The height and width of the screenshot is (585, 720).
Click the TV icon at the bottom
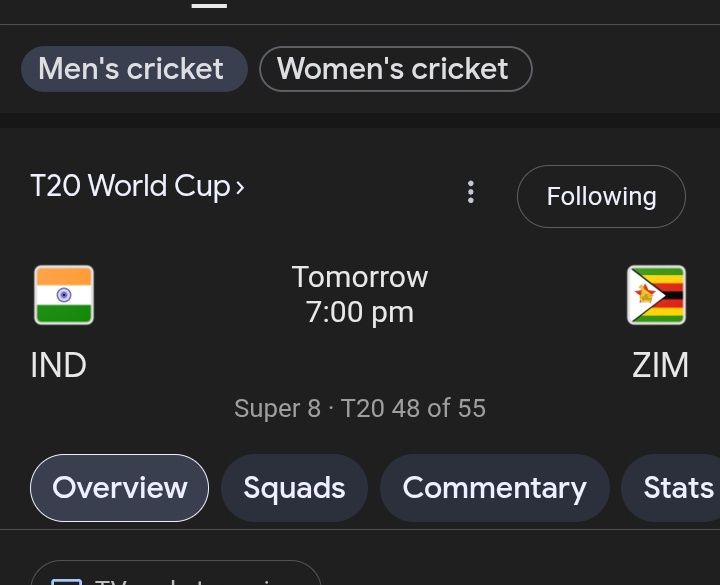[x=66, y=581]
